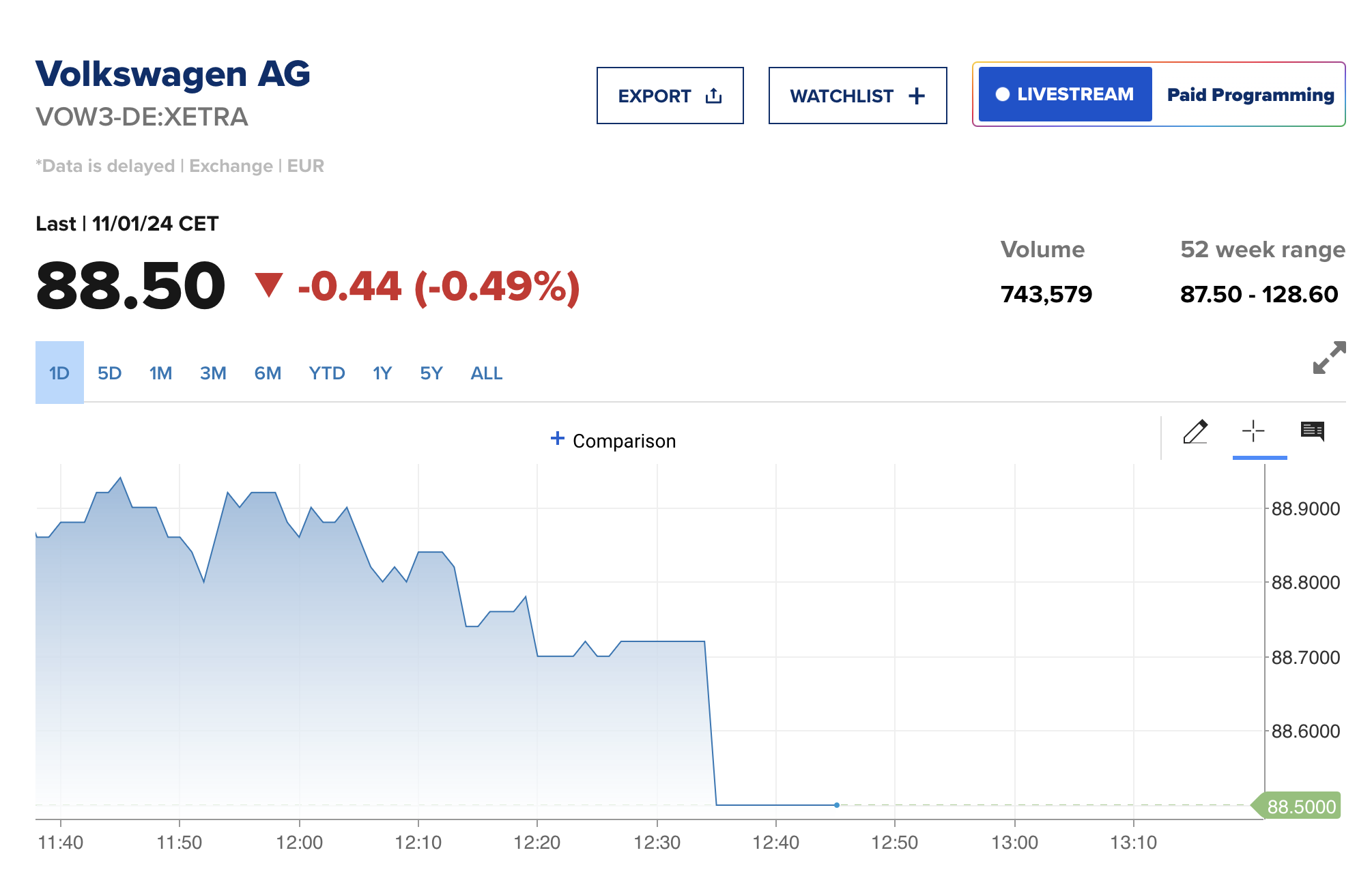Switch to the 5D range tab
This screenshot has width=1372, height=872.
click(x=109, y=373)
